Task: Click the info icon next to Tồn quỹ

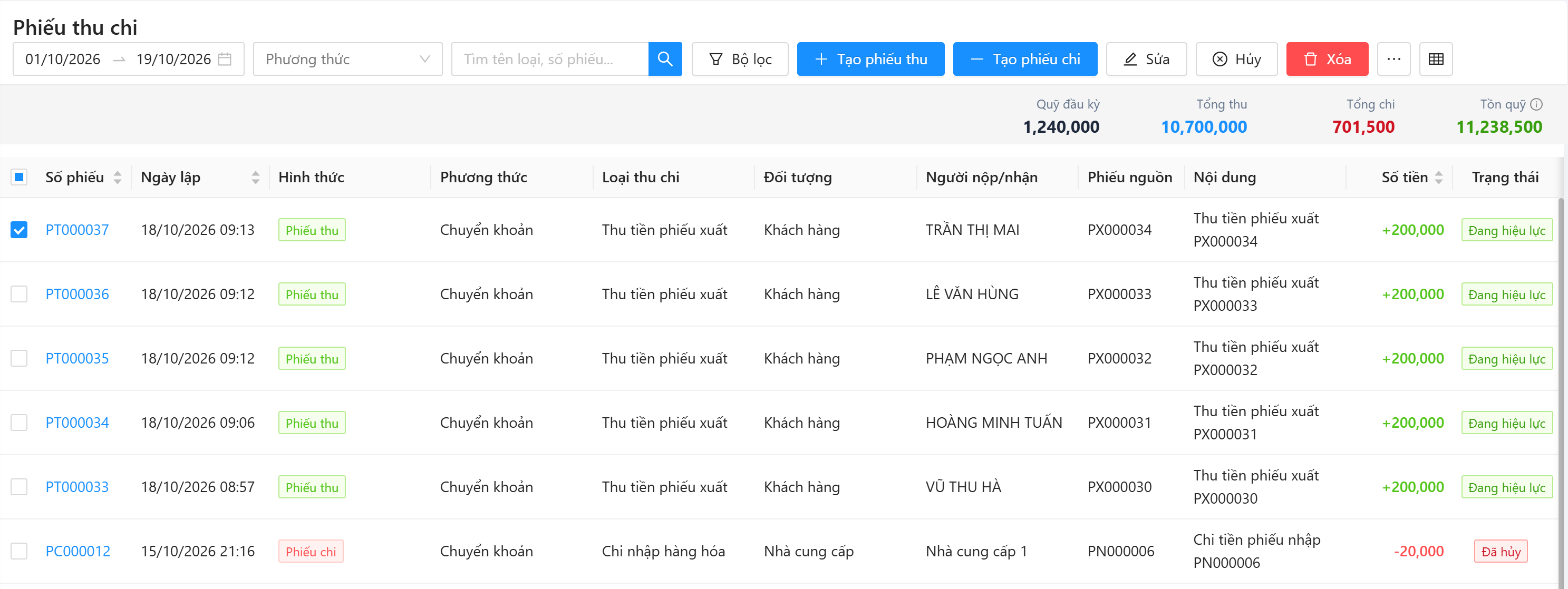Action: point(1536,104)
